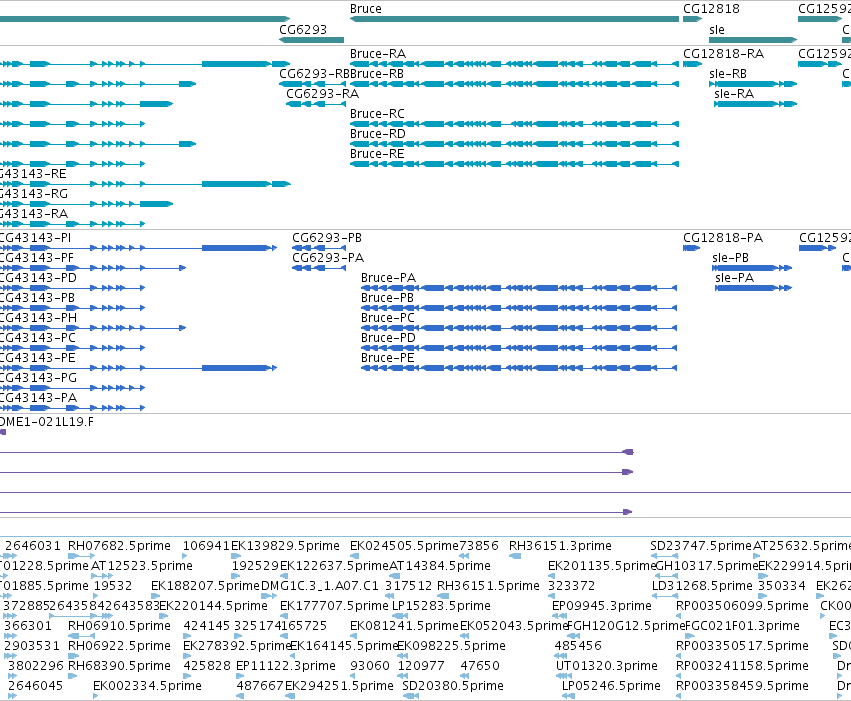Select the CG6293-PA protein label
The image size is (851, 701).
[x=328, y=258]
